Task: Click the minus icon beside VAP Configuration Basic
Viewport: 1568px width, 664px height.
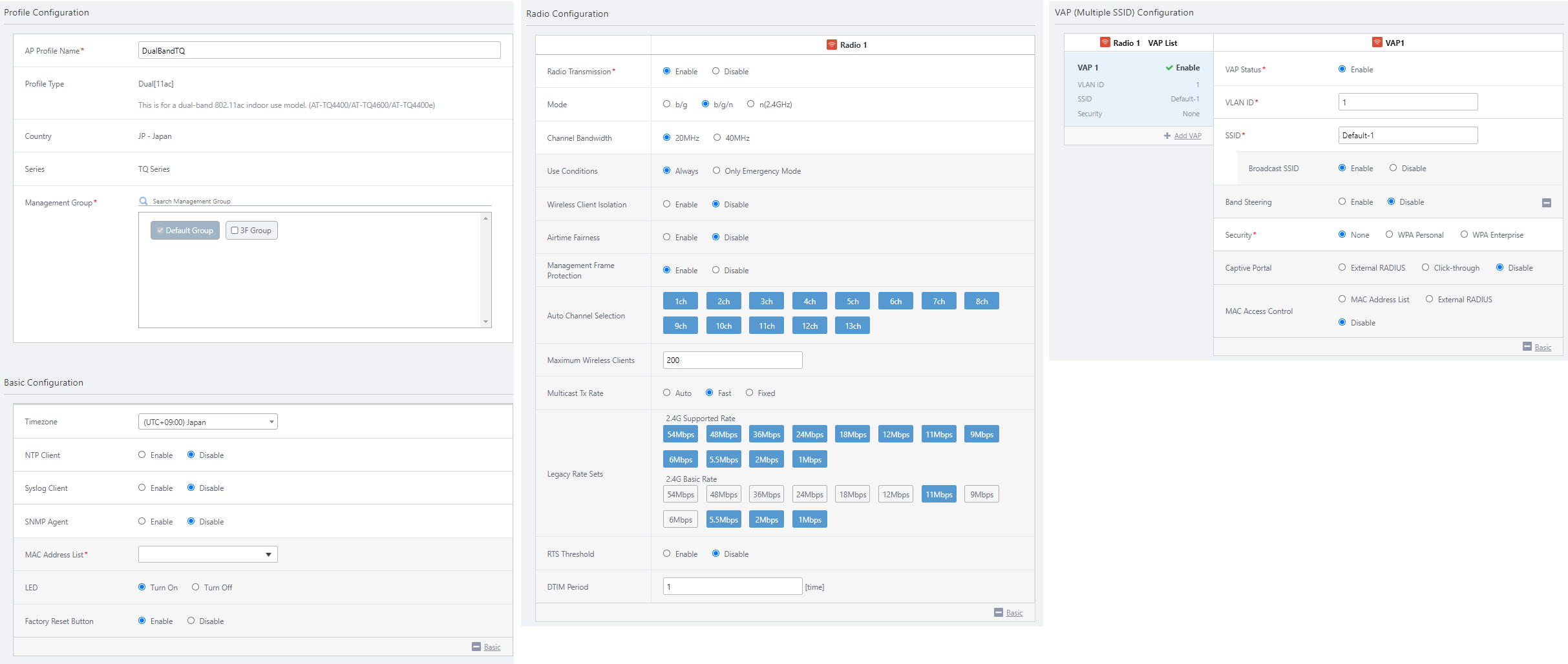Action: coord(1527,347)
